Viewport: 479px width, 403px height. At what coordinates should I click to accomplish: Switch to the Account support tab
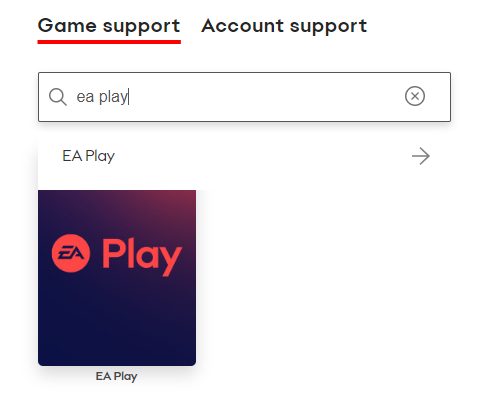[x=284, y=26]
